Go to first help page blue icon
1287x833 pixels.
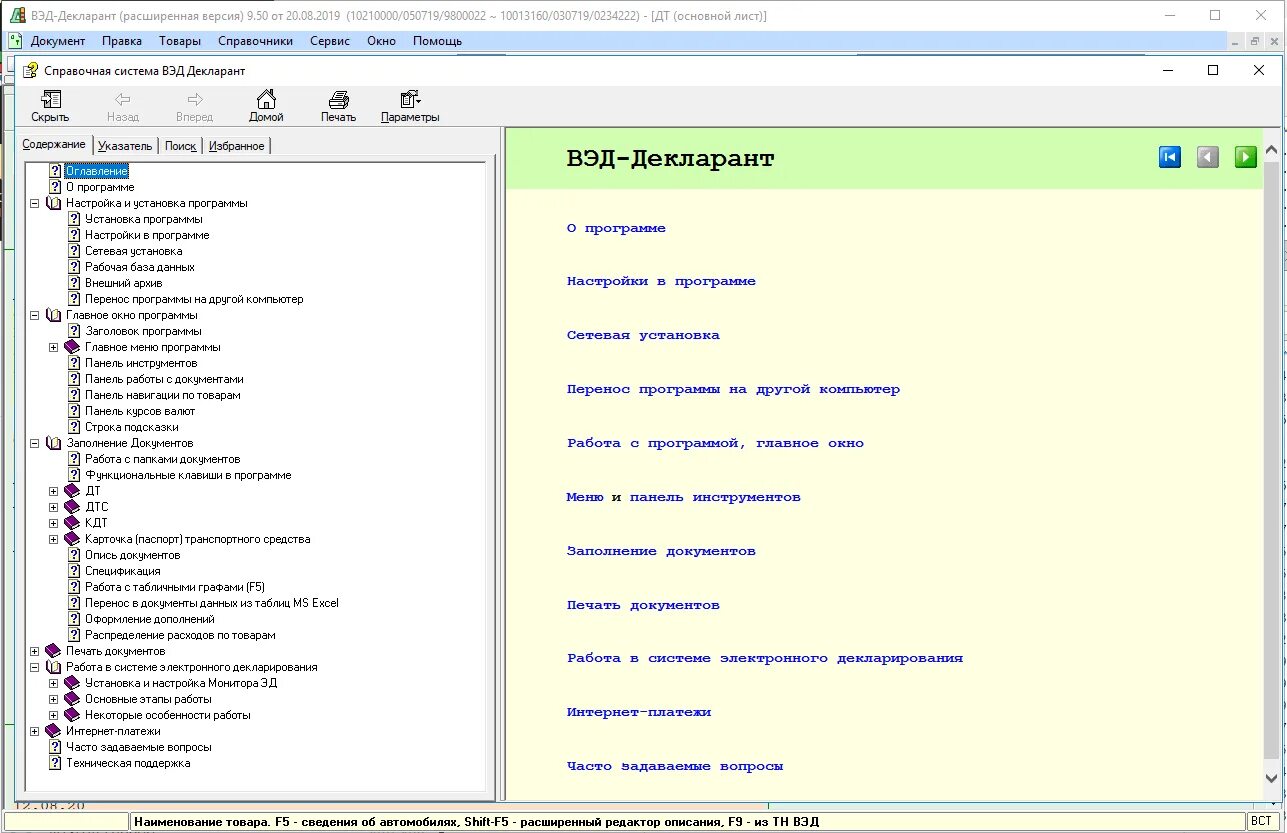coord(1170,157)
